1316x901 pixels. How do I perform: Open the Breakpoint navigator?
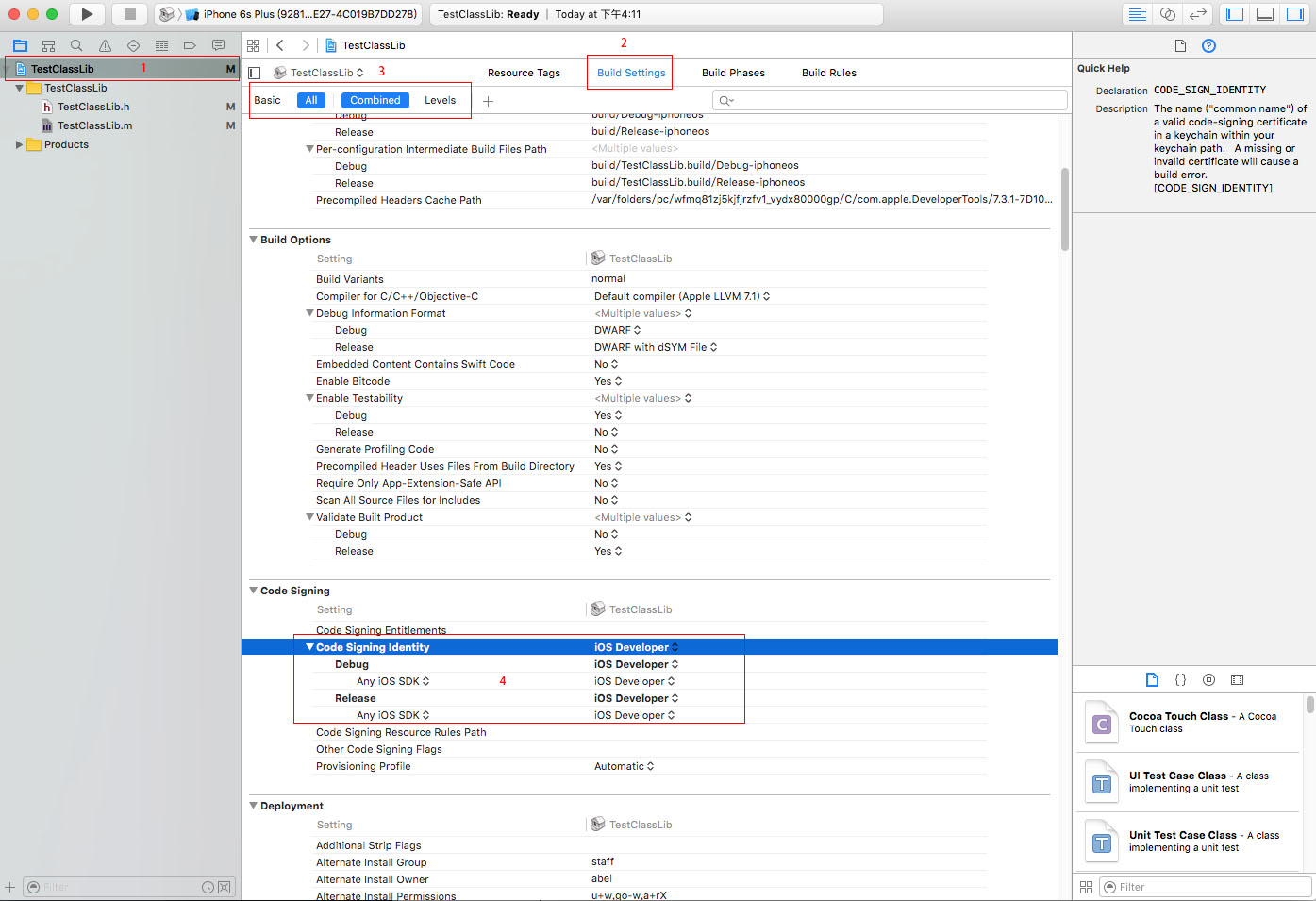tap(190, 45)
